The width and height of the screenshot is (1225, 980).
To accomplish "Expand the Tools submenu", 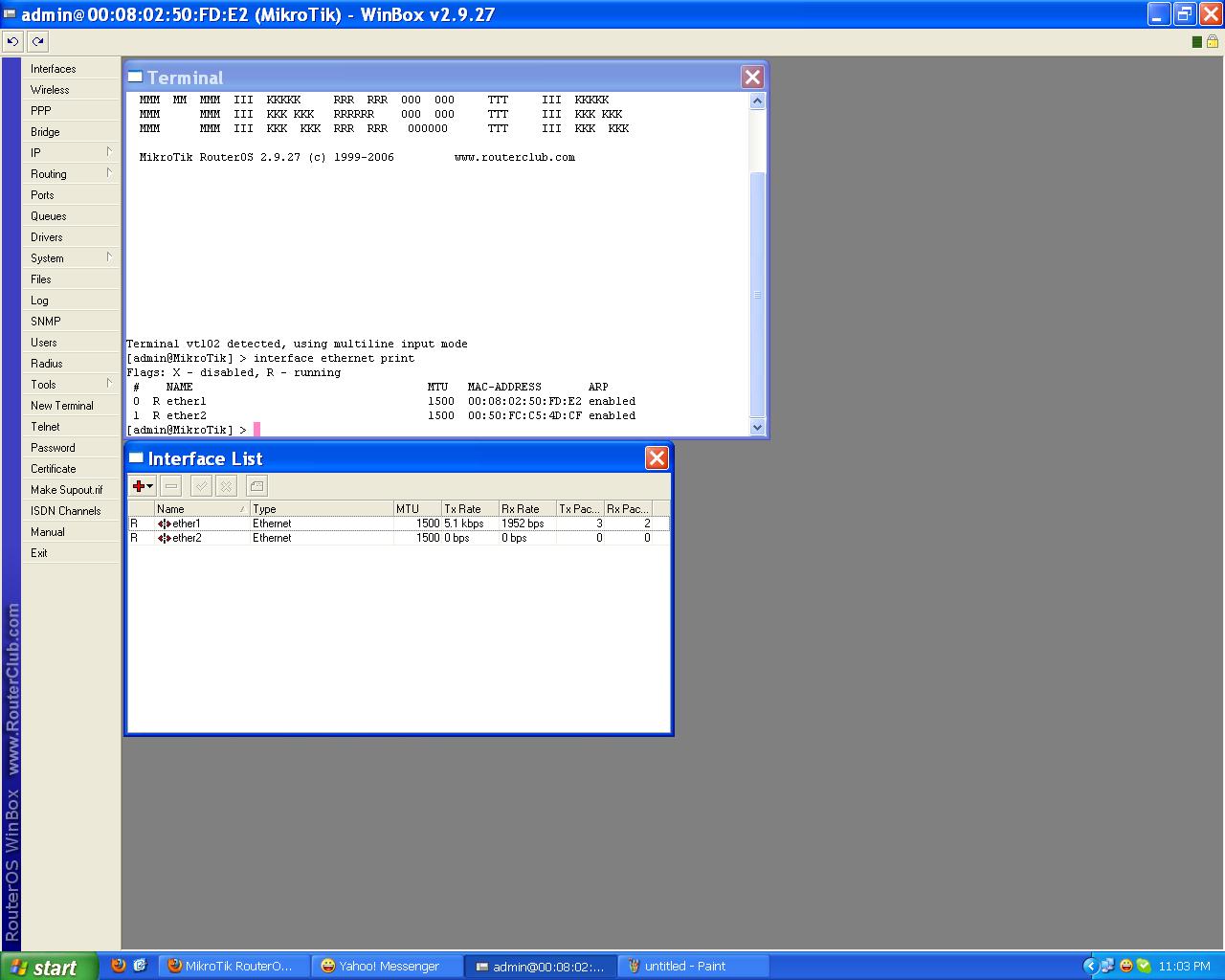I will 71,385.
